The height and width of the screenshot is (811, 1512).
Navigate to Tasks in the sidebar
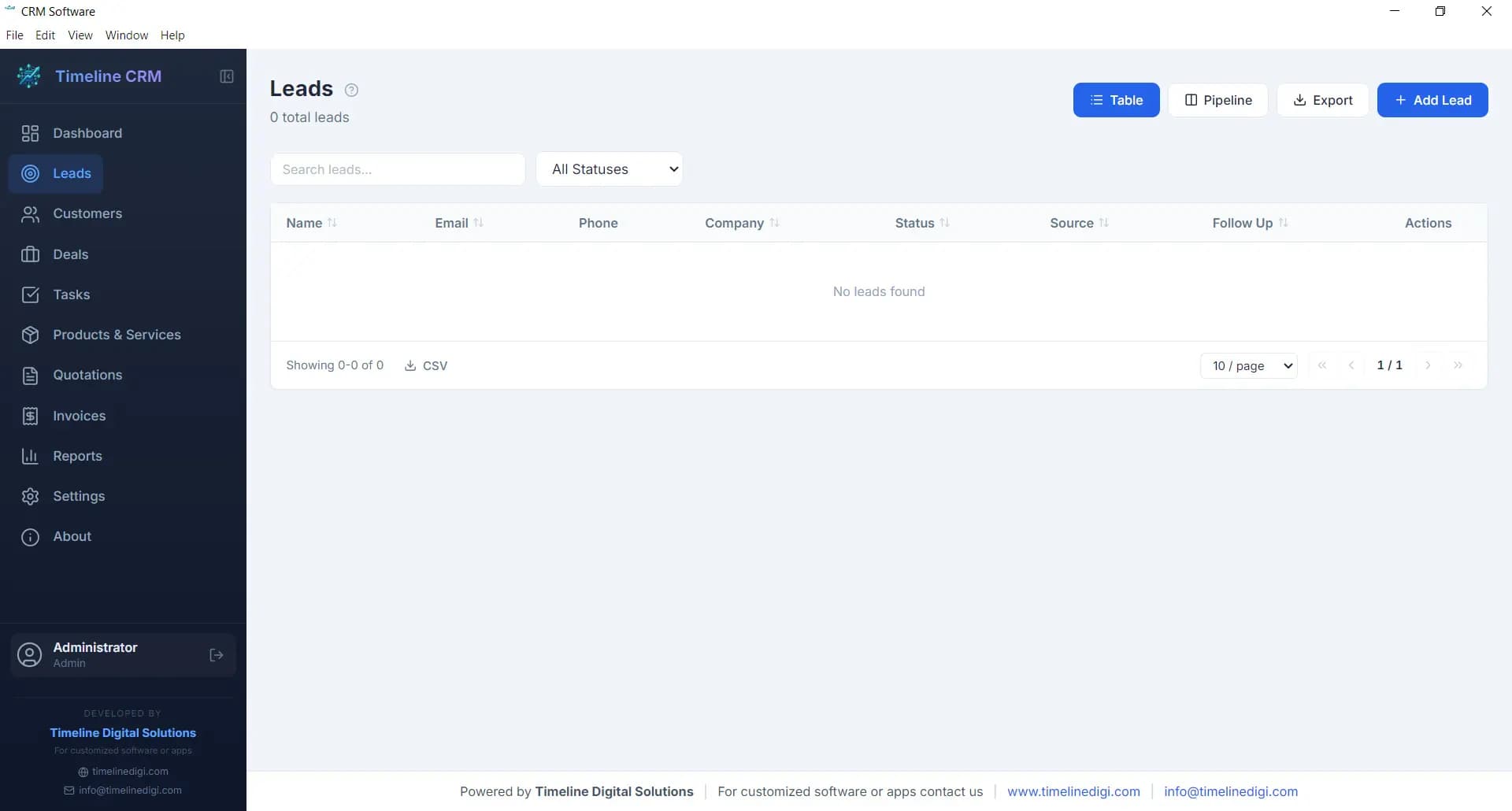(72, 294)
